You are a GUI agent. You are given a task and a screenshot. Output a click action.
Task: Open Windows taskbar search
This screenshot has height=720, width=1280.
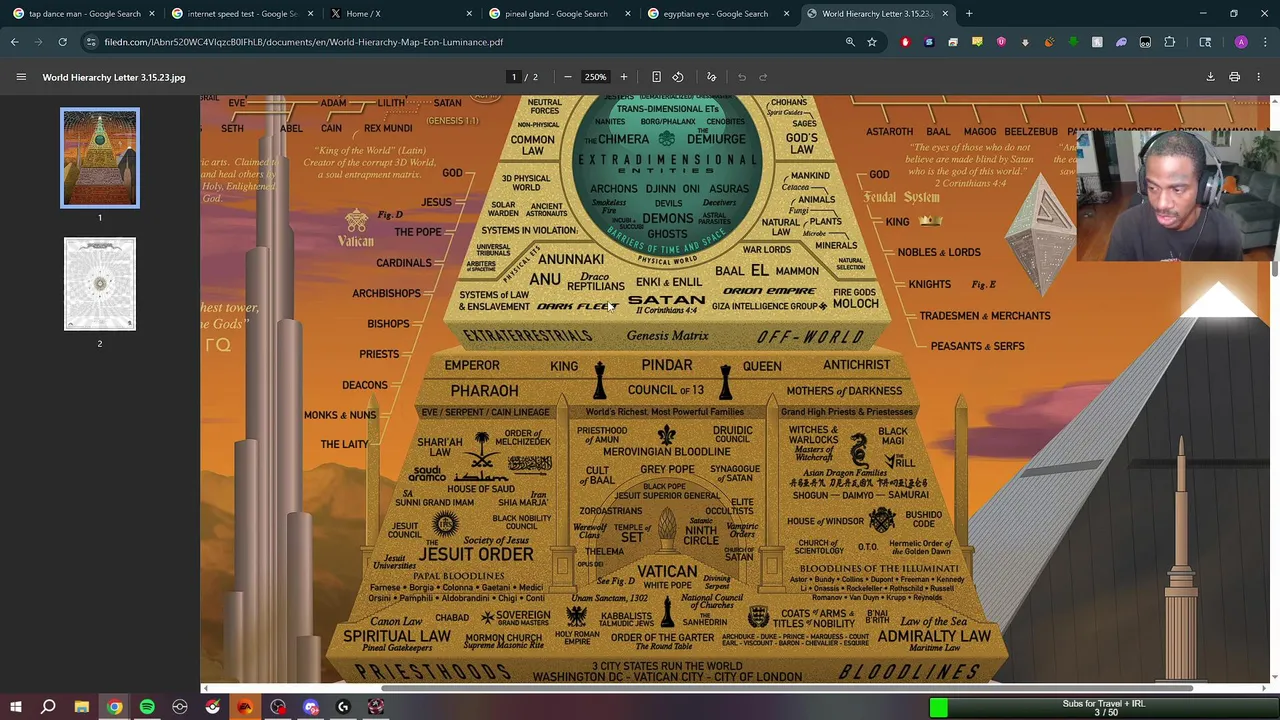click(x=48, y=707)
